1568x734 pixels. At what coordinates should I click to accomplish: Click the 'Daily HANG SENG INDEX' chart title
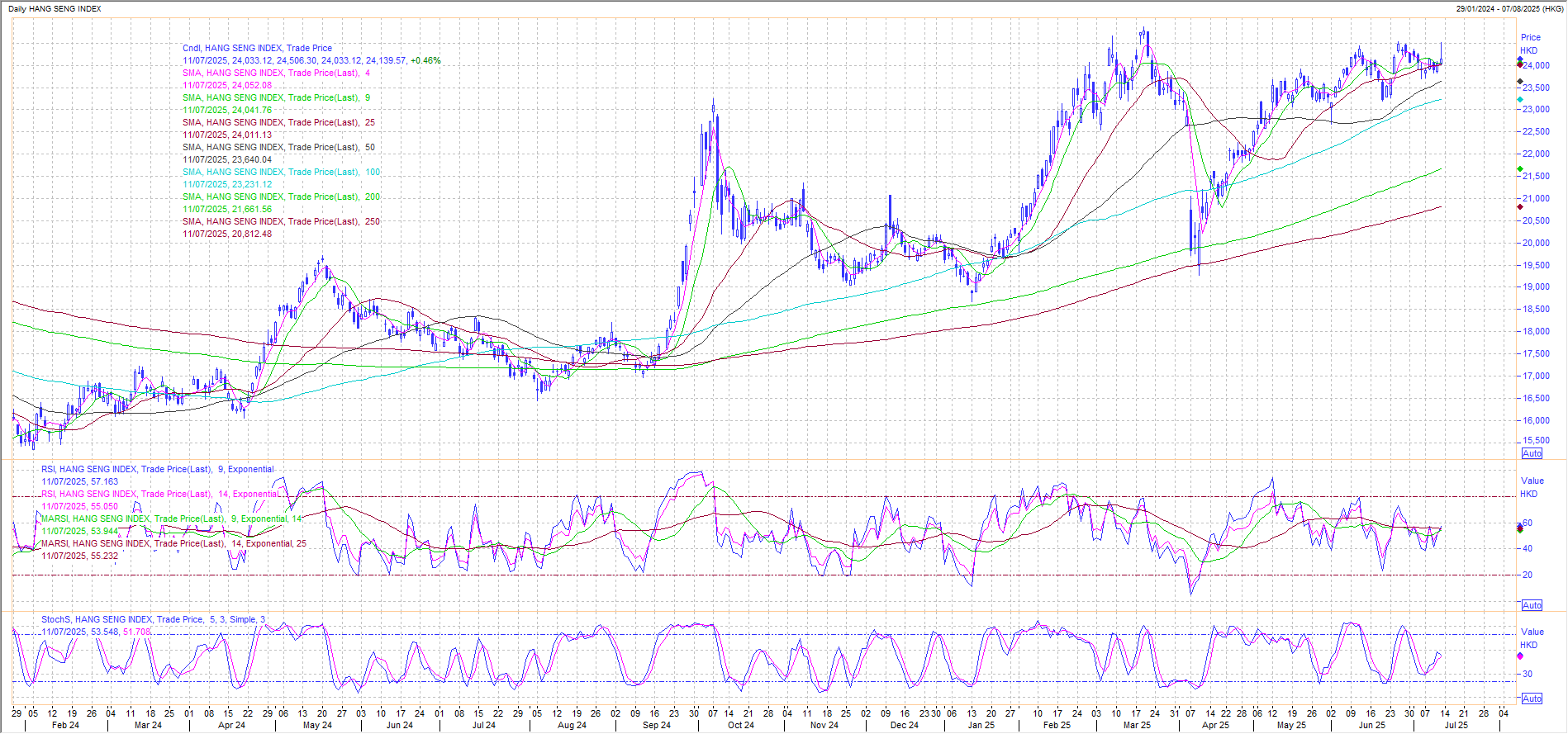click(55, 9)
